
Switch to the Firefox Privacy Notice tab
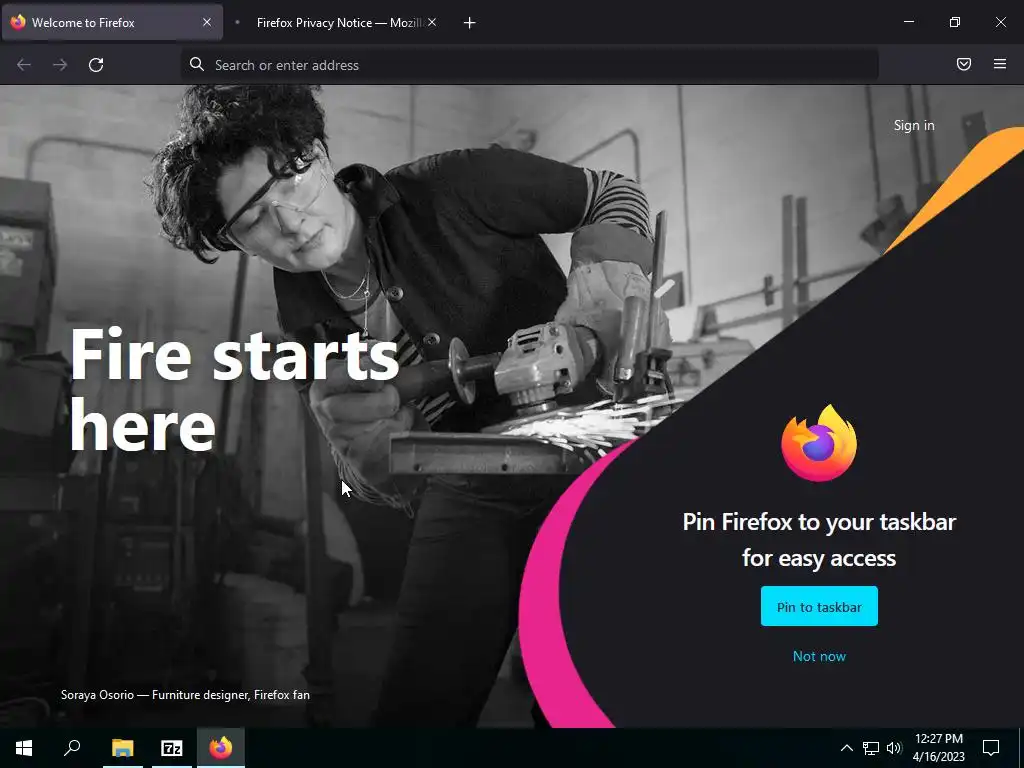click(340, 23)
